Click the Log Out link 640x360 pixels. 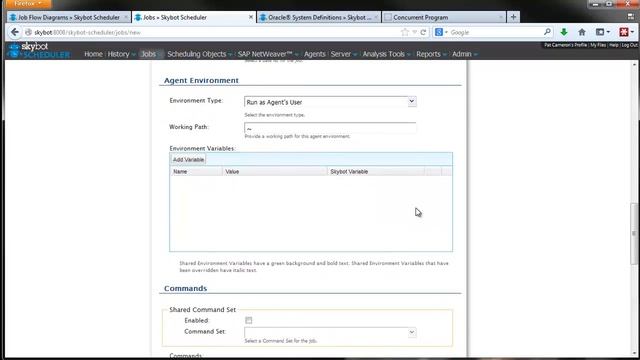629,45
